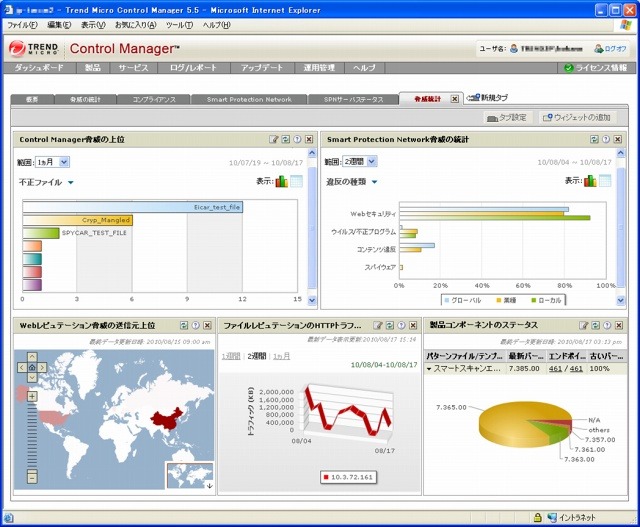Image resolution: width=640 pixels, height=527 pixels.
Task: Open help for file reputation traffic widget
Action: 401,325
